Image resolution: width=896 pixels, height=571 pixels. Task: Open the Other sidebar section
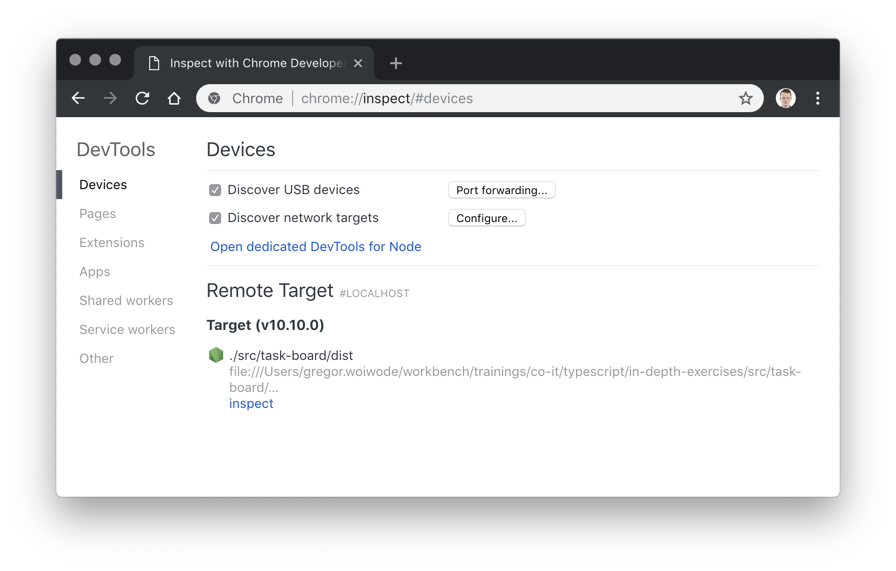[x=97, y=358]
